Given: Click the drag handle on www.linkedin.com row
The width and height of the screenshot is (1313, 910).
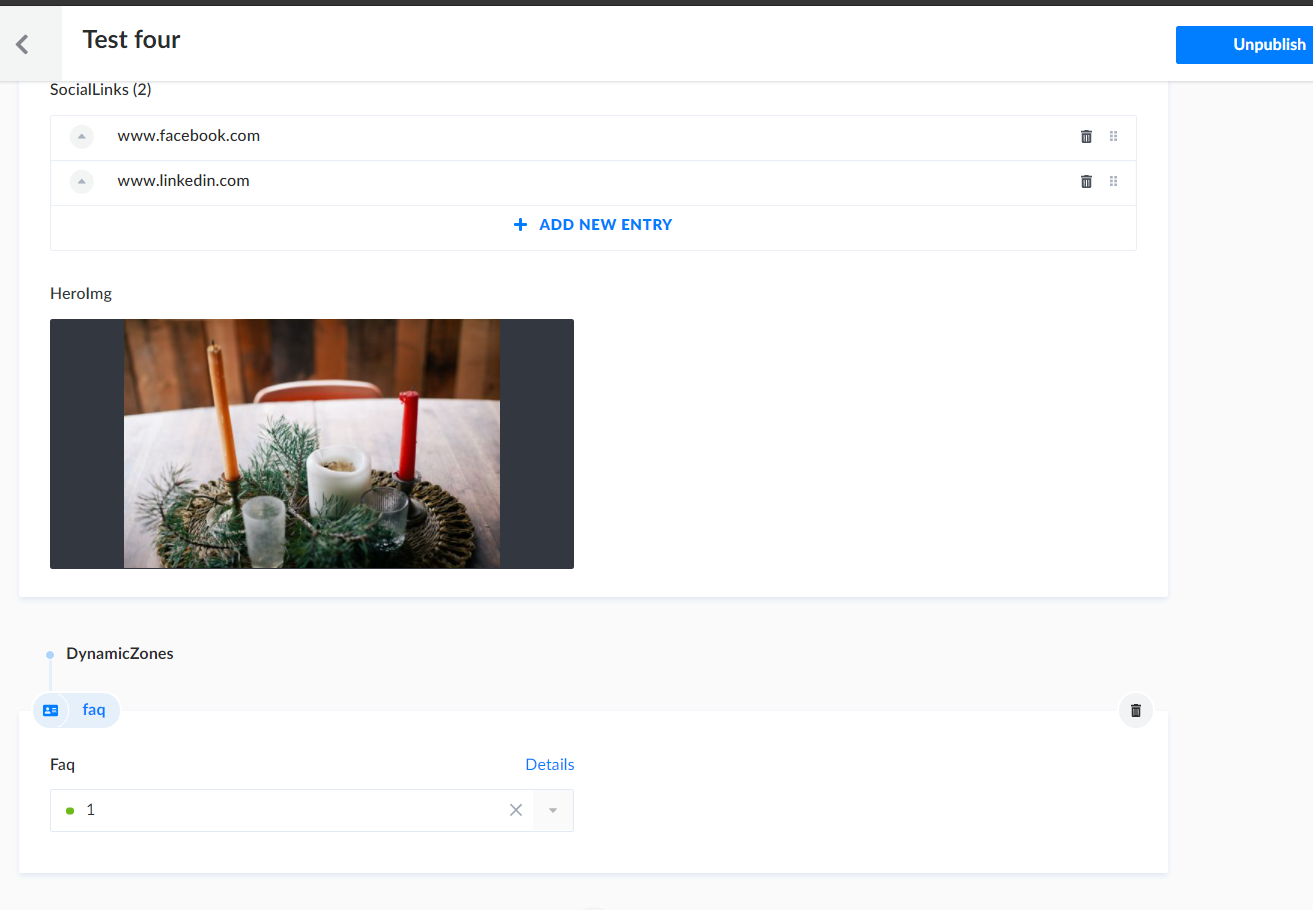Looking at the screenshot, I should (x=1113, y=181).
